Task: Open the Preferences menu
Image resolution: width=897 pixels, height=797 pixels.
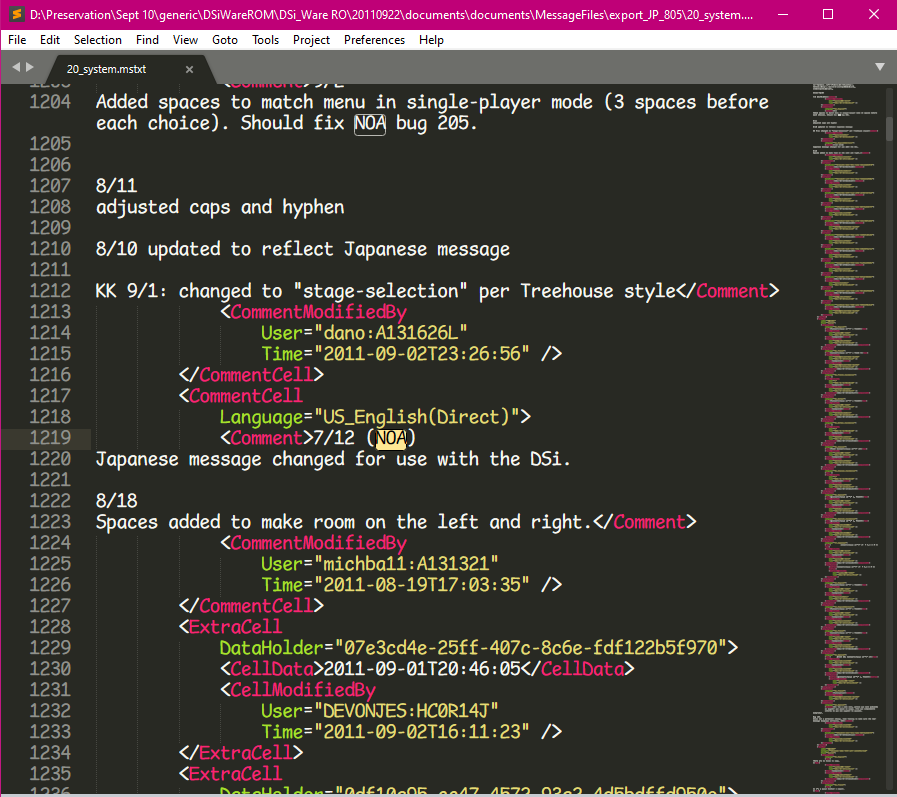Action: (x=374, y=40)
